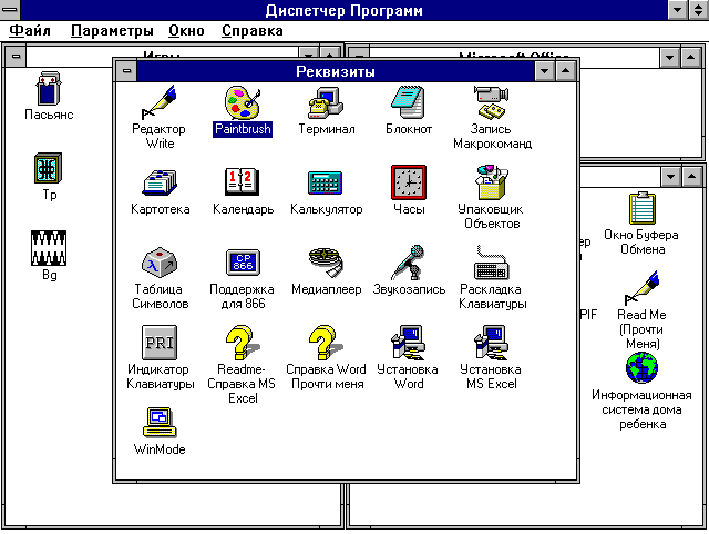
Task: Open the Справка menu
Action: 252,31
